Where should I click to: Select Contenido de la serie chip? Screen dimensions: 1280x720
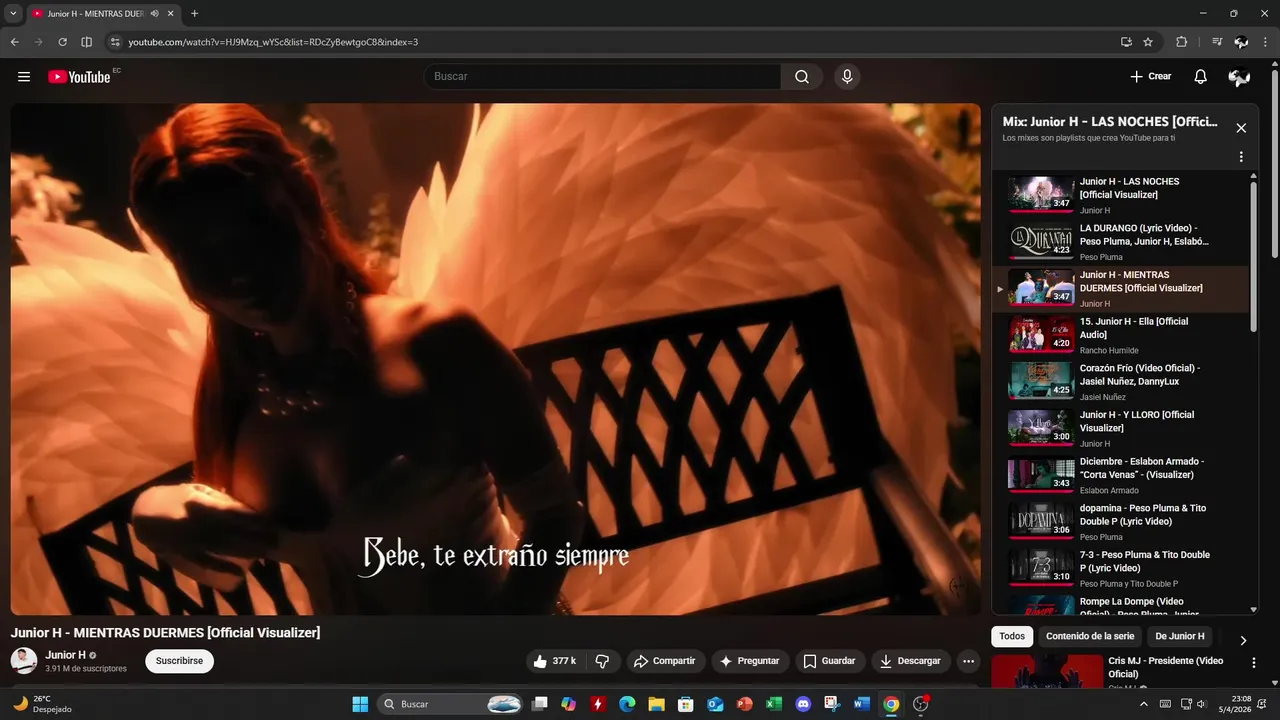1090,636
